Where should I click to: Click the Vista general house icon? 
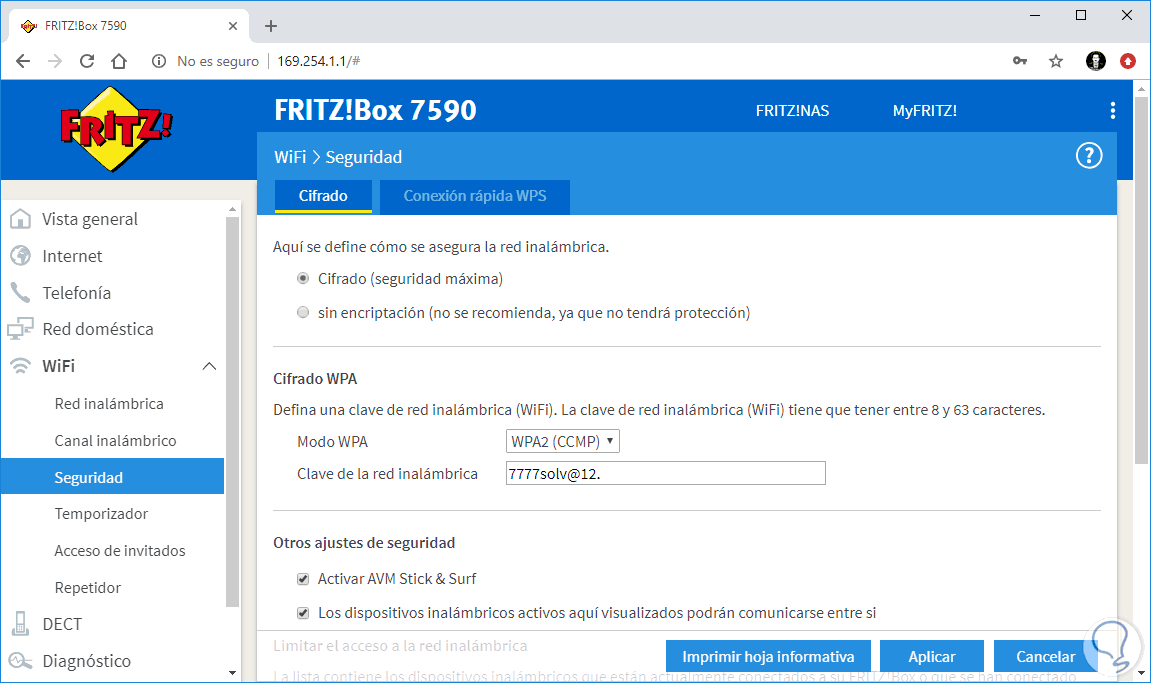(x=21, y=219)
